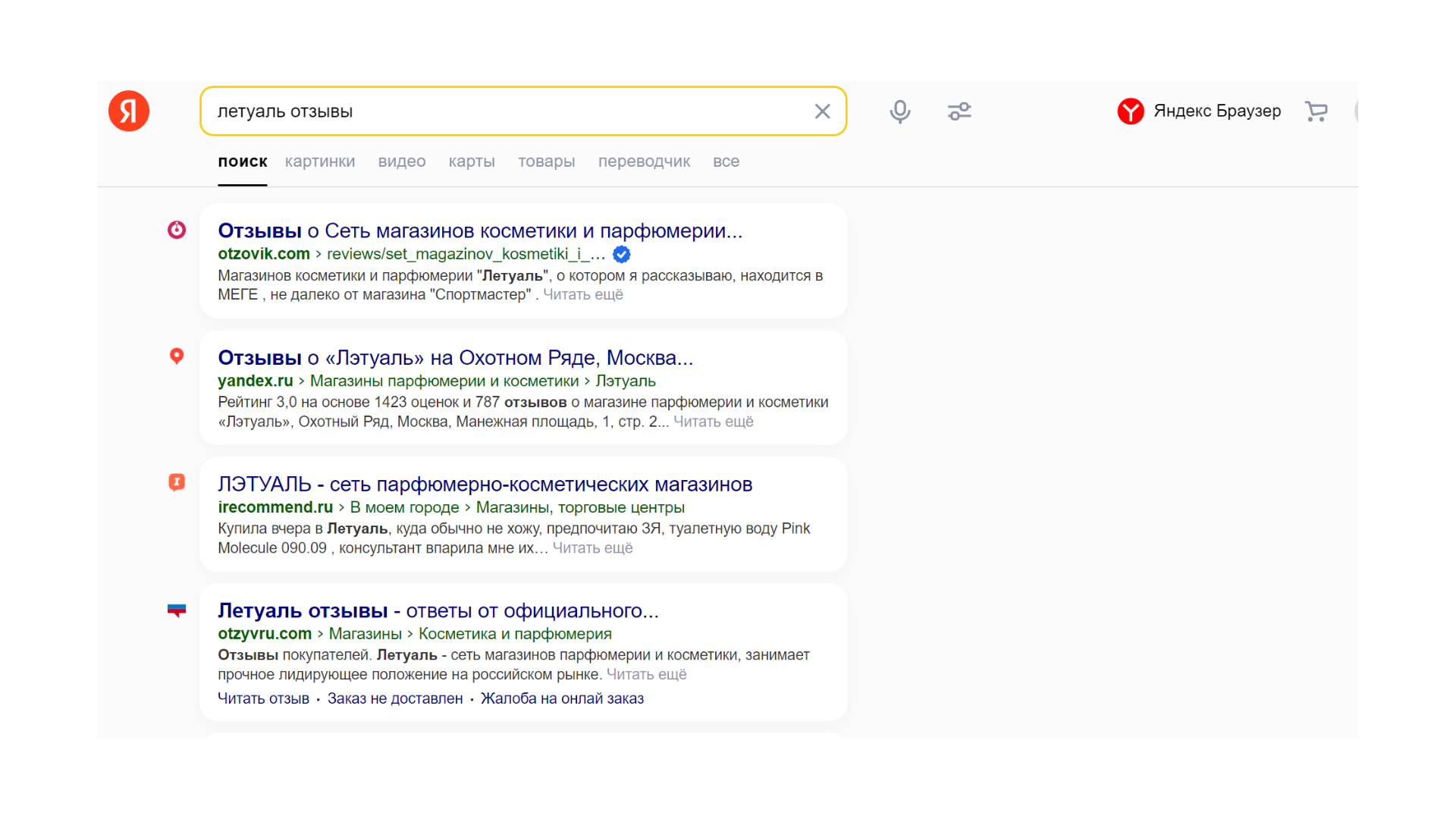Image resolution: width=1456 pixels, height=819 pixels.
Task: Click 'Читать ещё' in Охотный Ряд snippet
Action: coord(714,422)
